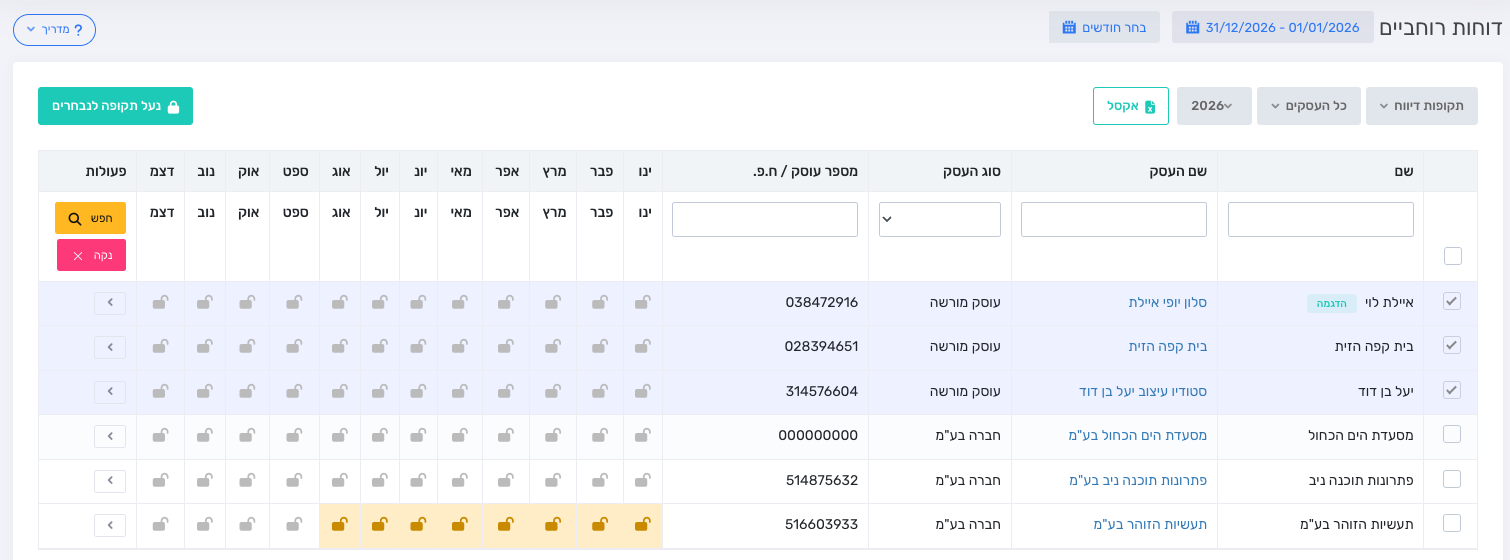Toggle January lock for תעשיות הזוהר
Viewport: 1510px width, 560px height.
click(x=643, y=525)
